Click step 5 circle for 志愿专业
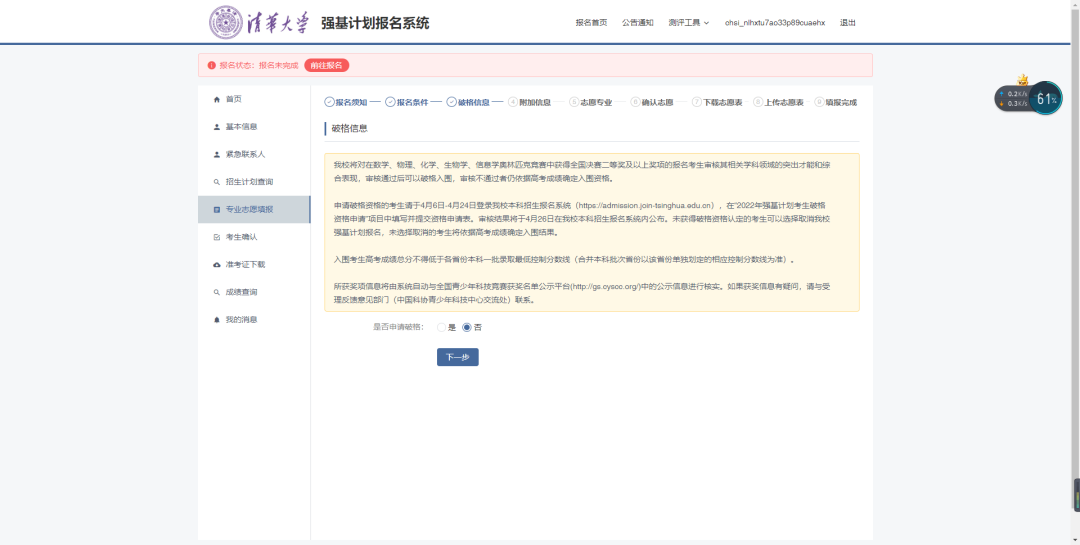The width and height of the screenshot is (1080, 545). [x=574, y=102]
